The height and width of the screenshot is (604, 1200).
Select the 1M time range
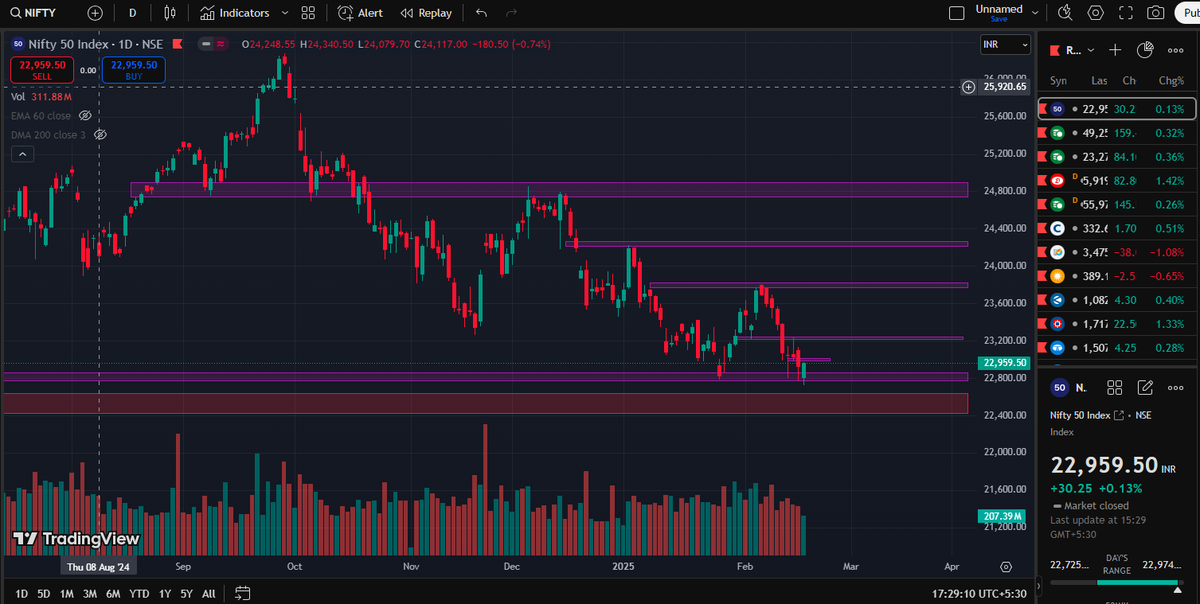click(x=67, y=593)
